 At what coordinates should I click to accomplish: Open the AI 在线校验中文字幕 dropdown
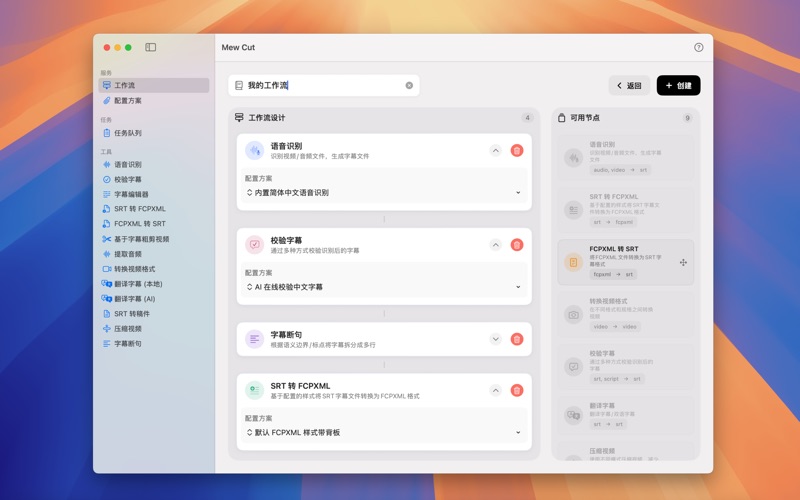click(384, 287)
